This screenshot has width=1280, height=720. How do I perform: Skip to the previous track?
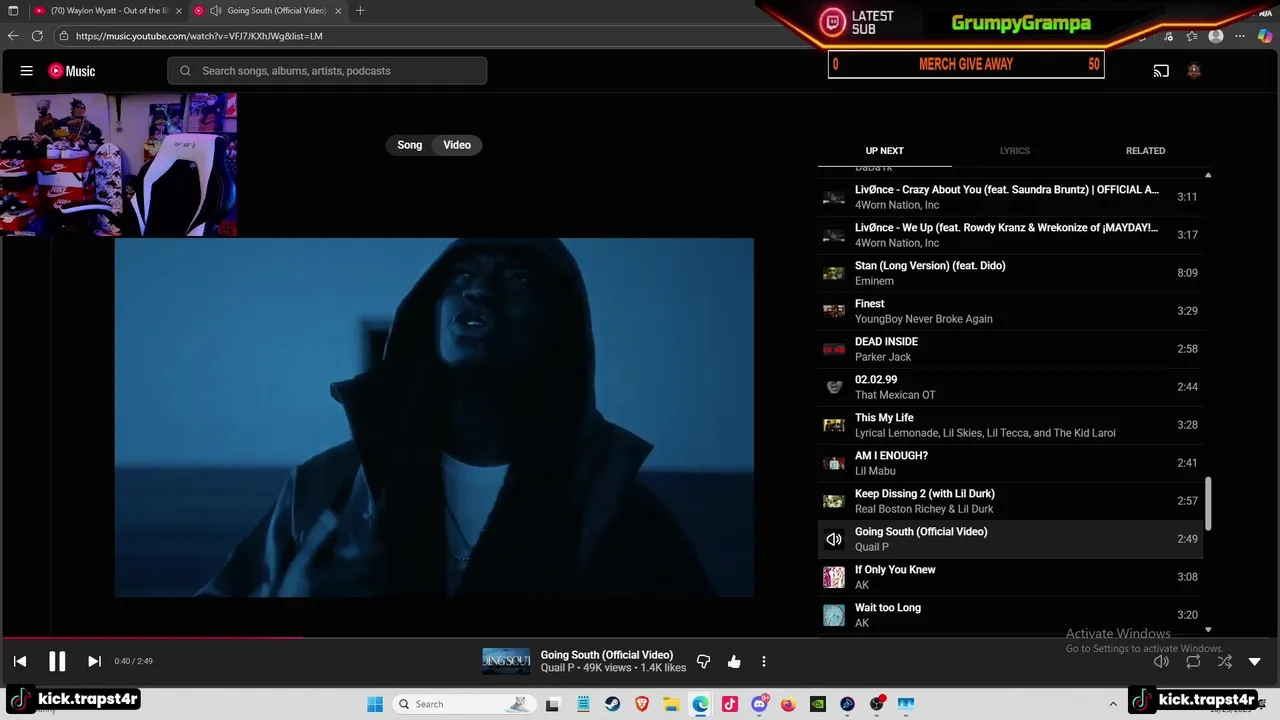[20, 661]
